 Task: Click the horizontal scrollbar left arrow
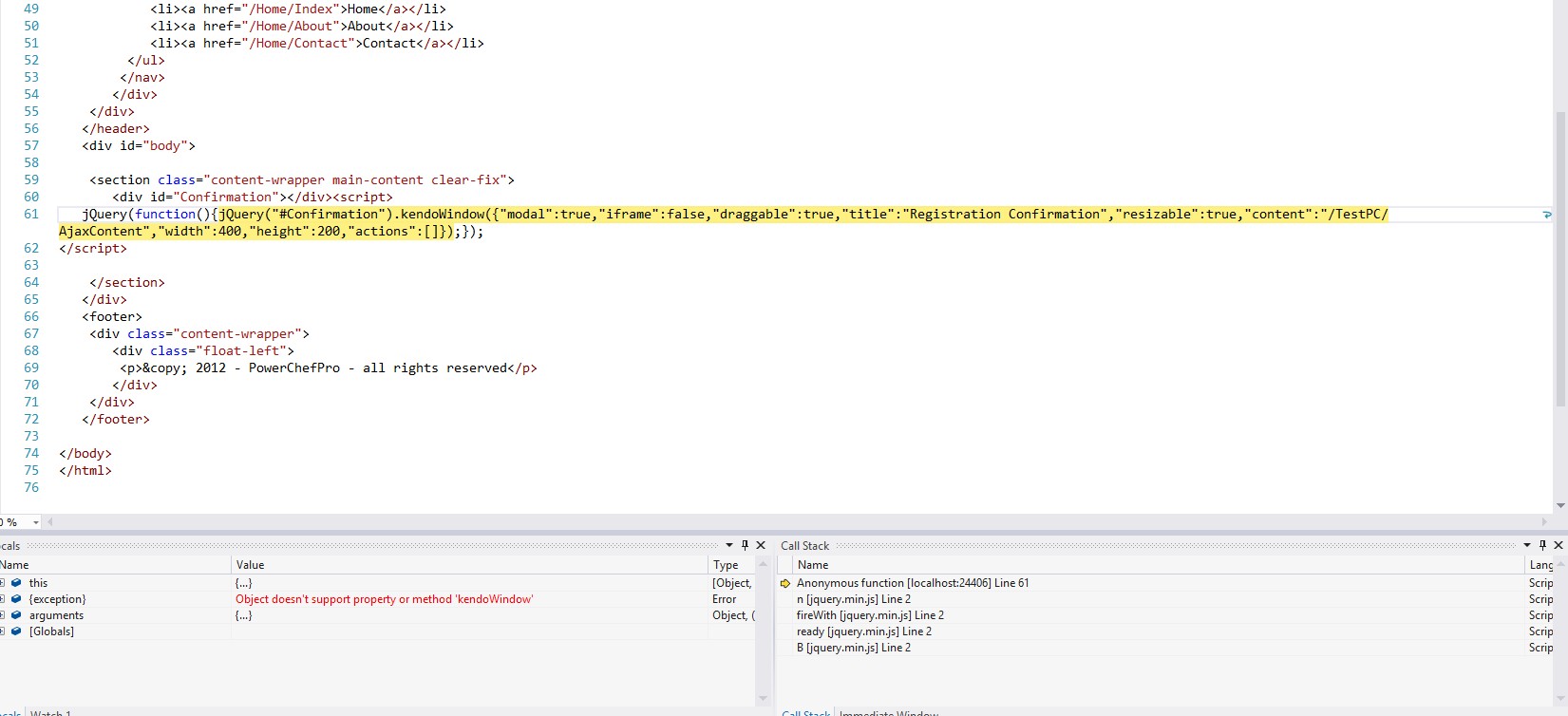tap(50, 522)
